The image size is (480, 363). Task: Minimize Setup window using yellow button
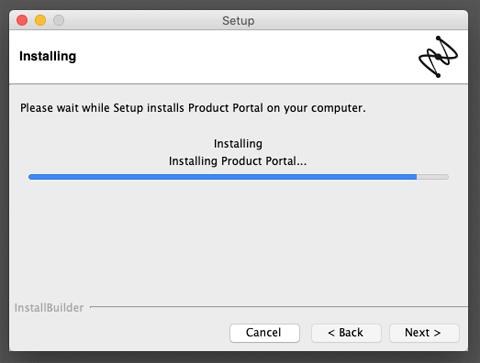41,20
